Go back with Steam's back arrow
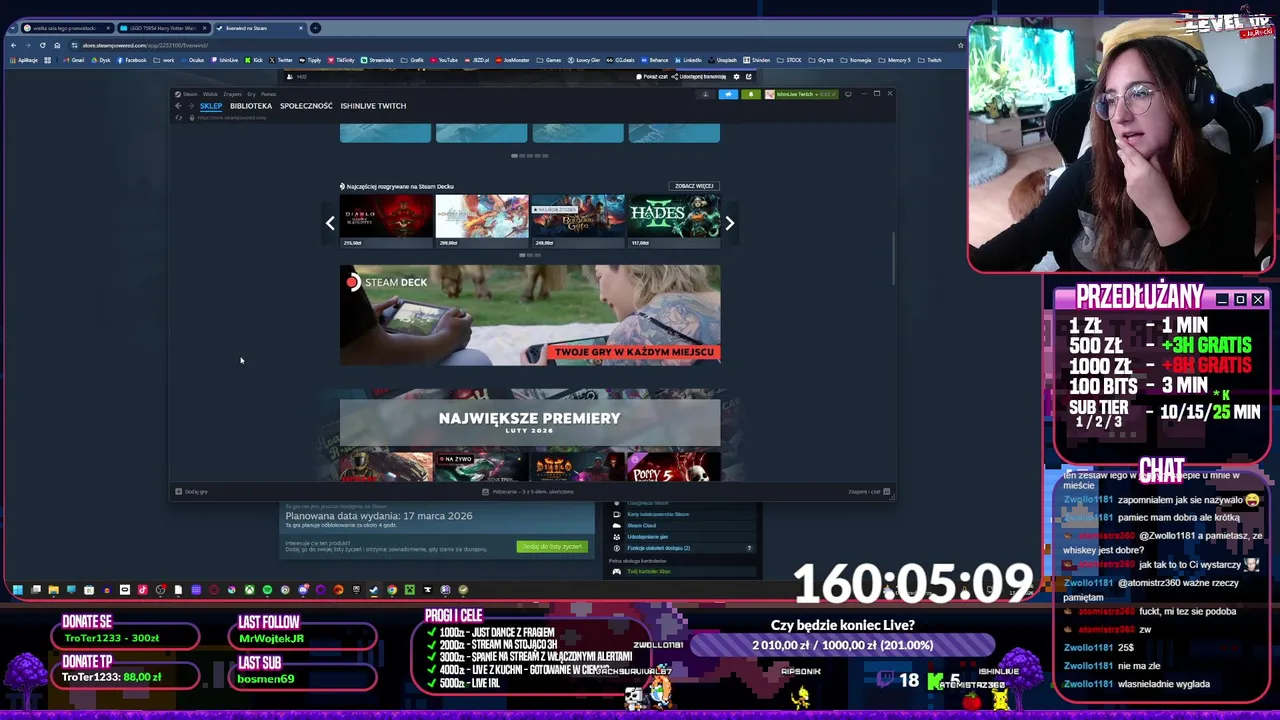Image resolution: width=1280 pixels, height=720 pixels. click(178, 106)
